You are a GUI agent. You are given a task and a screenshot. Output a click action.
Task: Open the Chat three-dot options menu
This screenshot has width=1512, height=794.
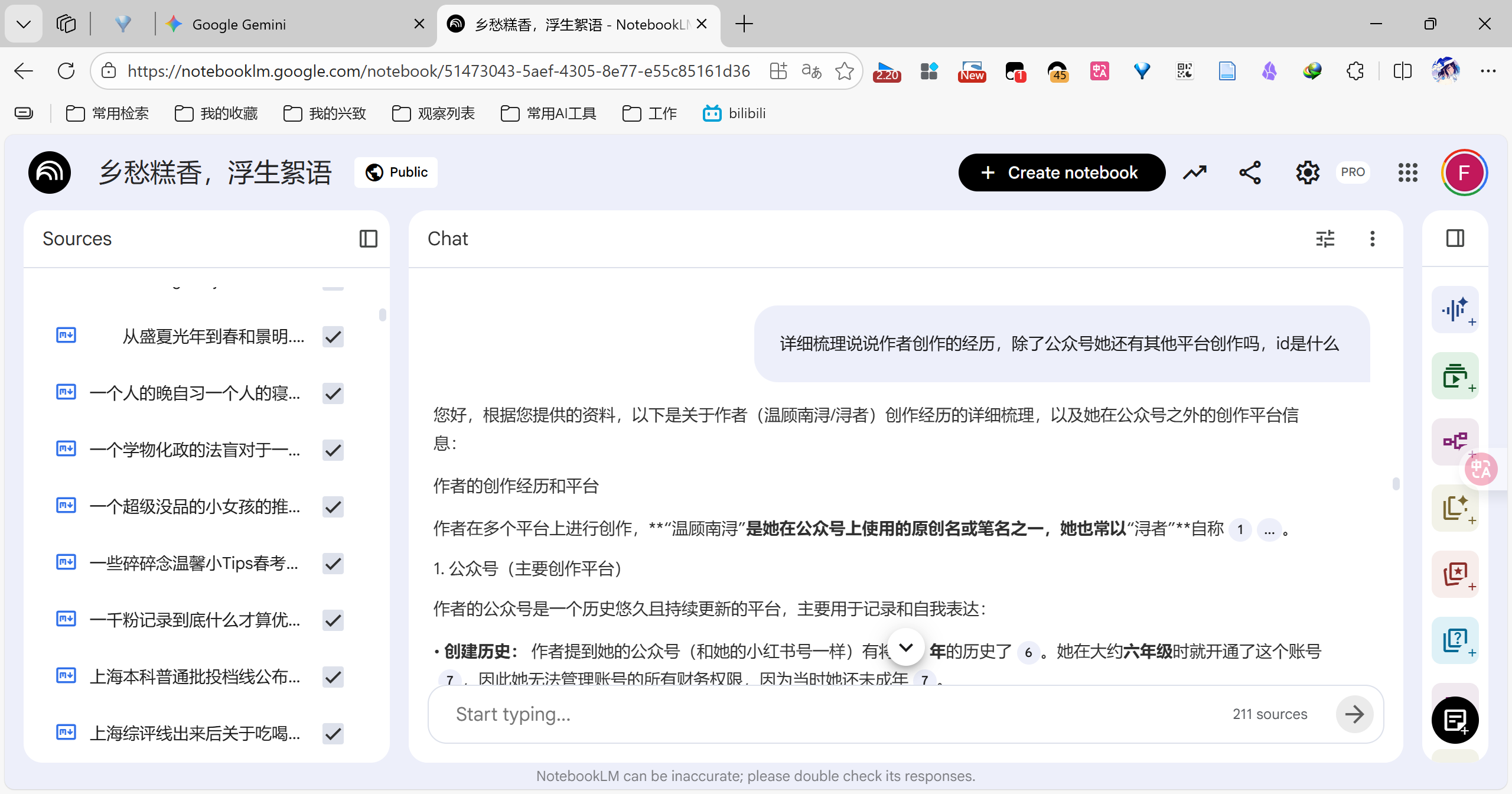1372,239
